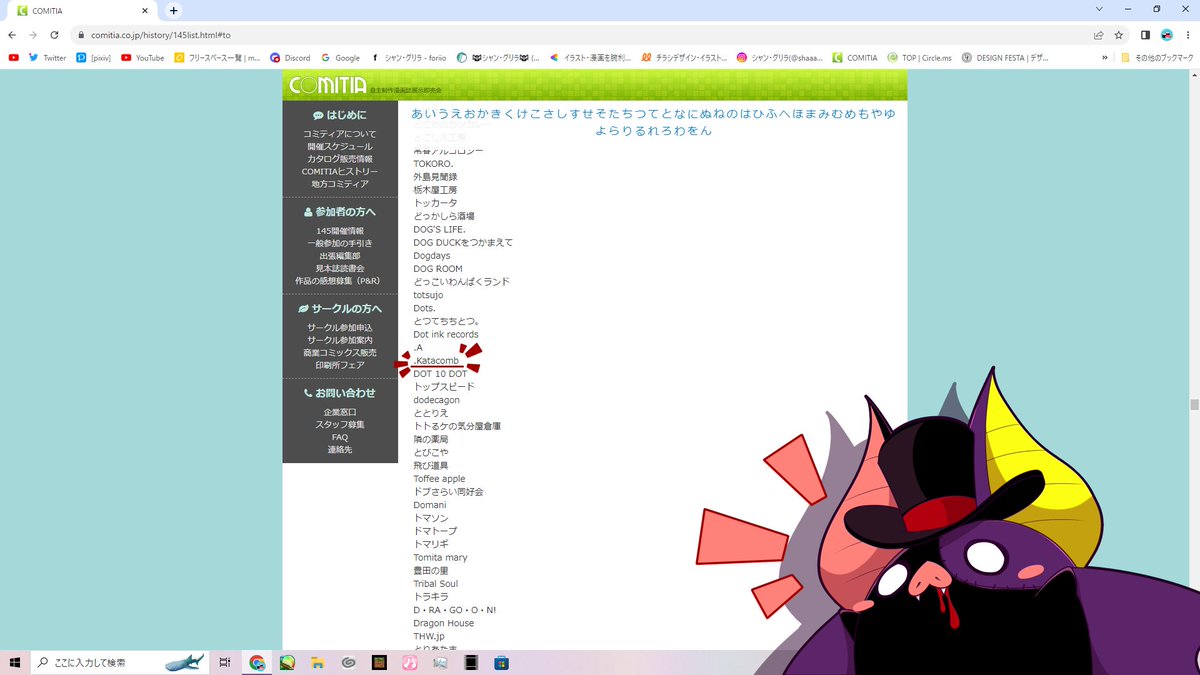Open 出張編集部 link
This screenshot has height=675, width=1200.
[340, 256]
